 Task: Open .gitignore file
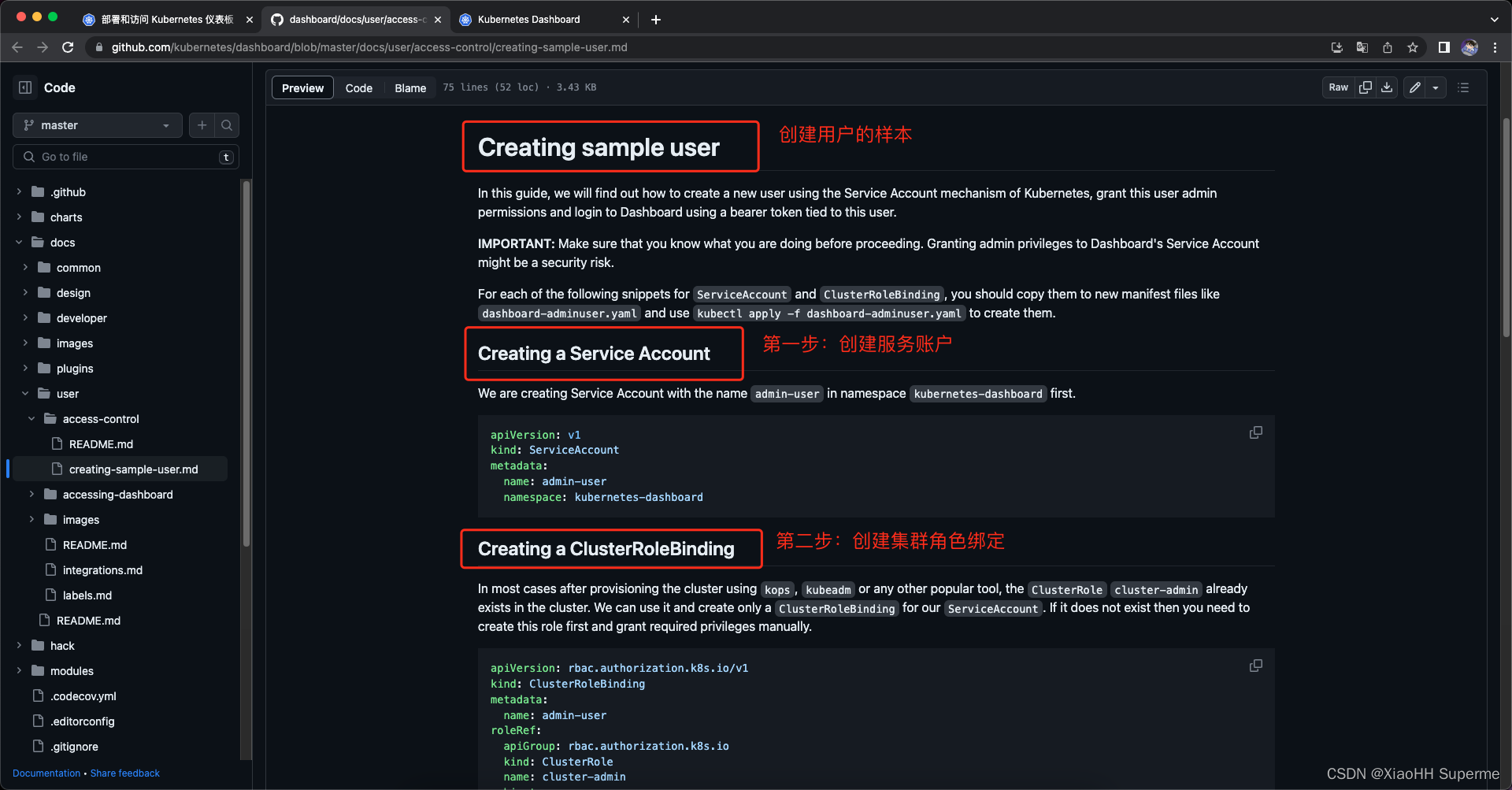click(x=74, y=747)
